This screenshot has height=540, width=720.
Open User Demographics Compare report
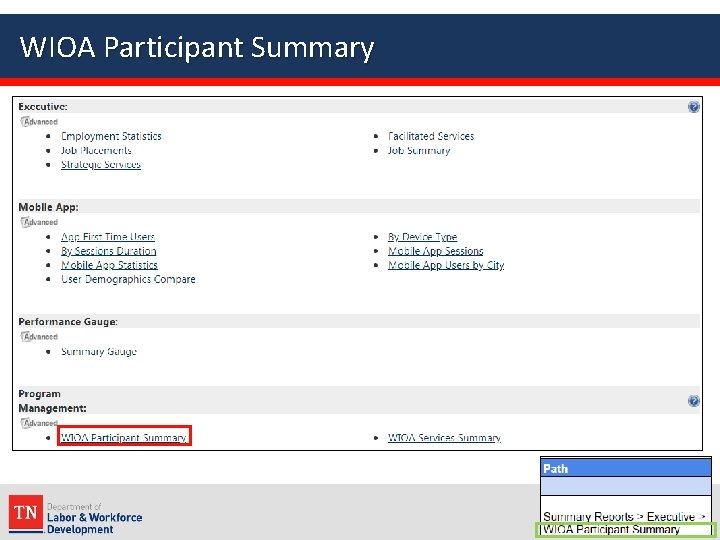(128, 280)
